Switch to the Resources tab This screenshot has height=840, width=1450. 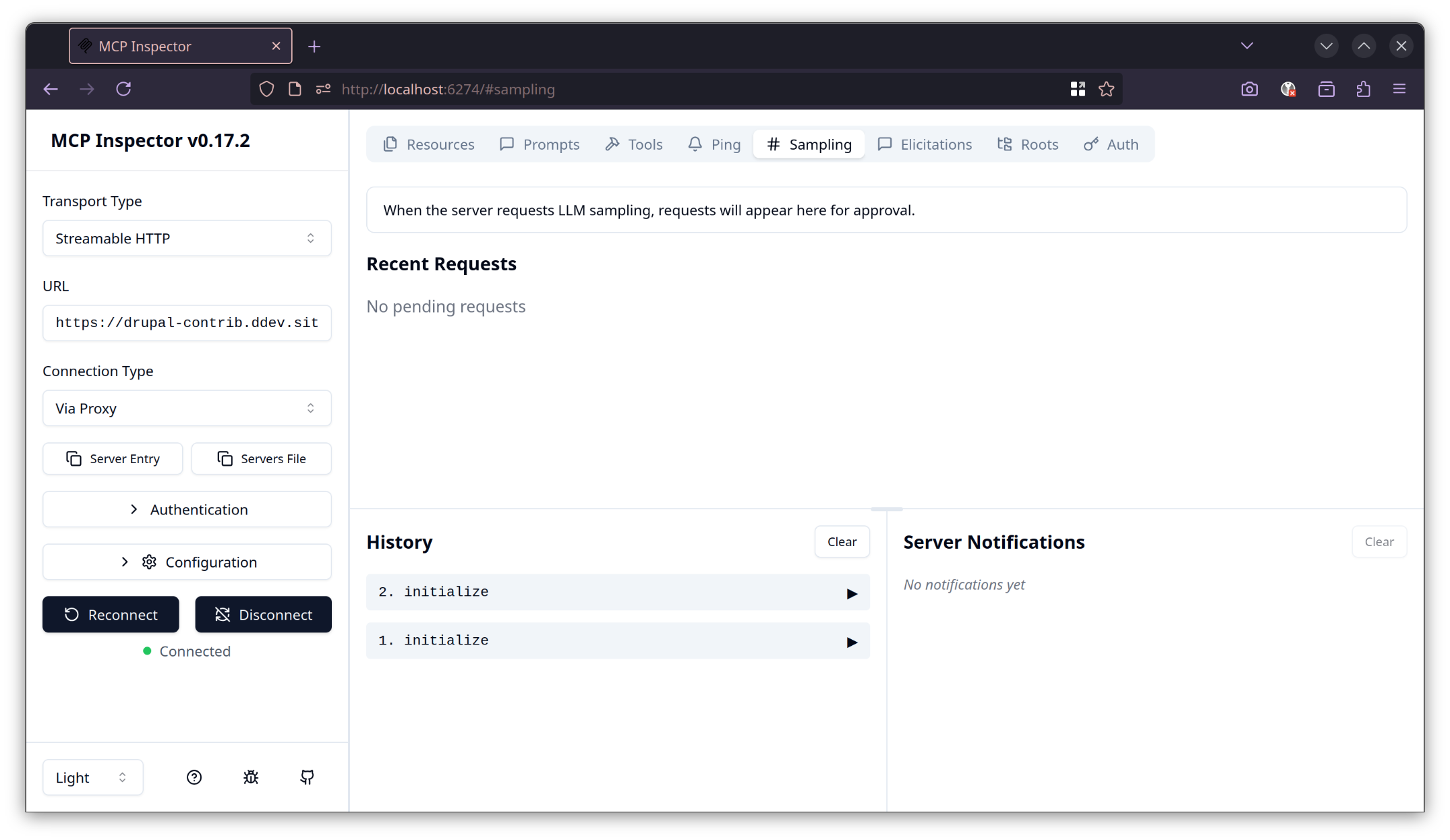click(x=429, y=144)
